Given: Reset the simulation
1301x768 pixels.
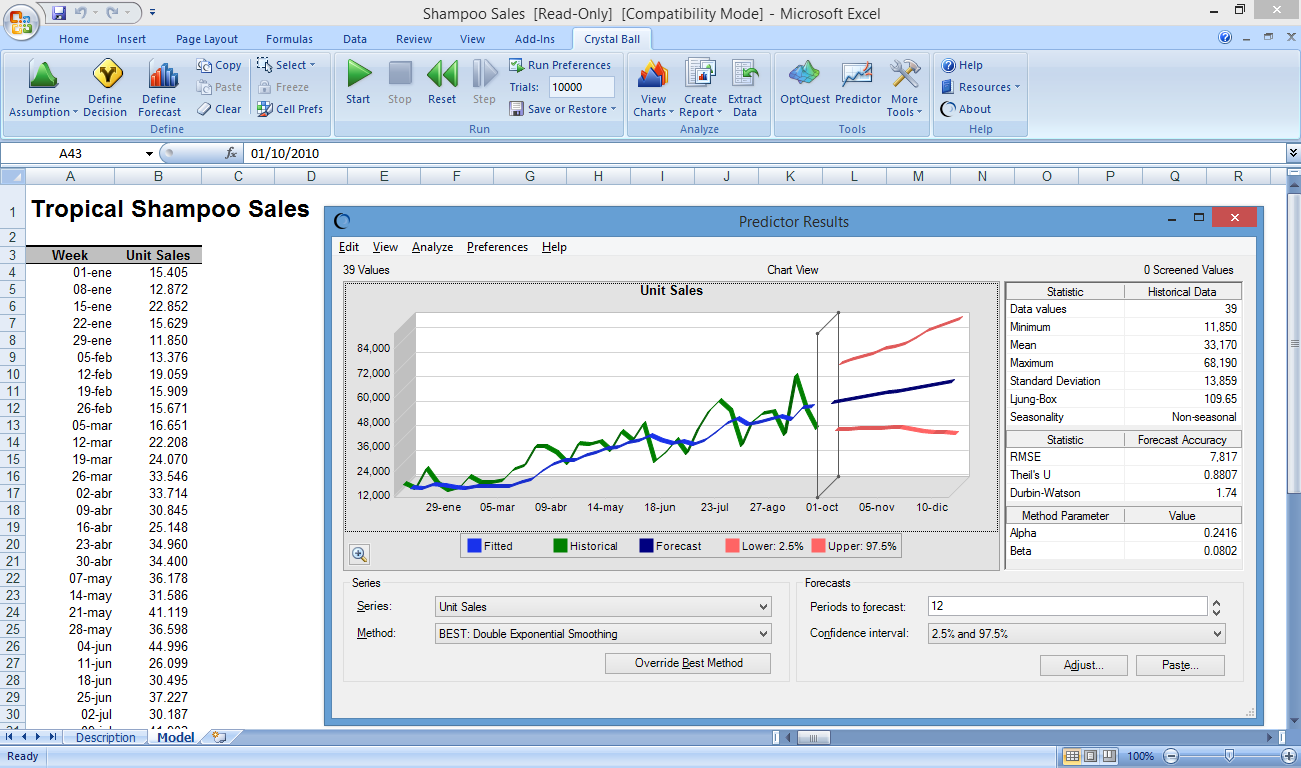Looking at the screenshot, I should 442,82.
